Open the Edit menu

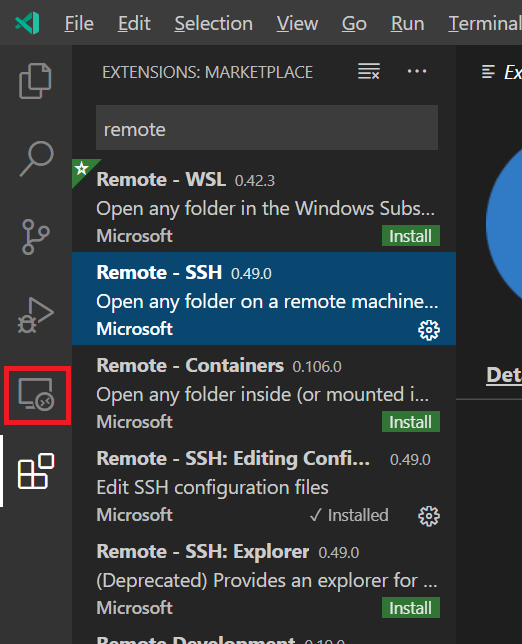(x=134, y=23)
